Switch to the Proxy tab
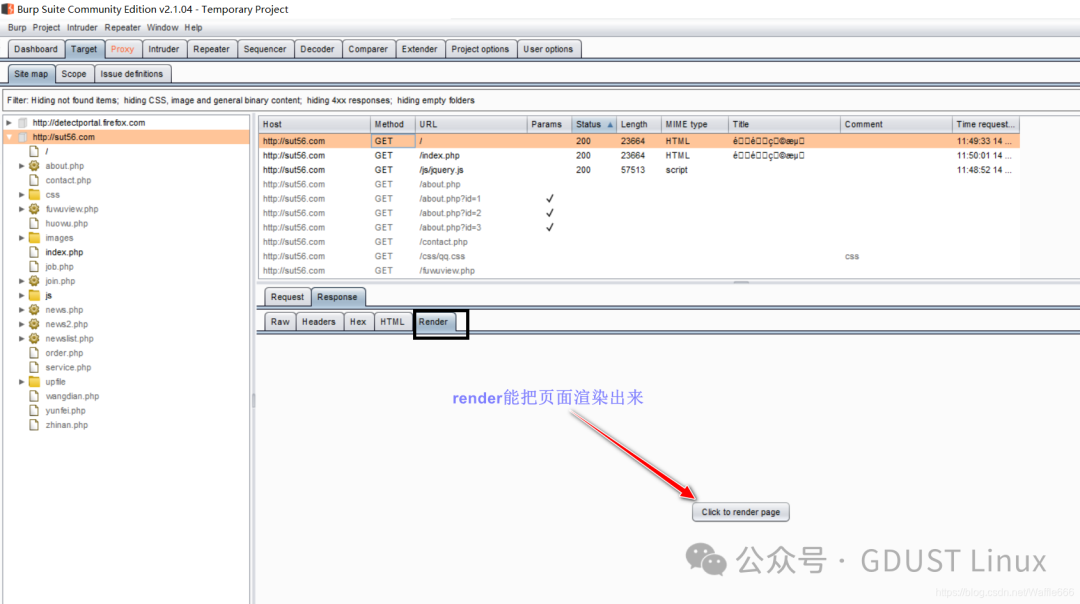The image size is (1080, 604). (x=122, y=49)
